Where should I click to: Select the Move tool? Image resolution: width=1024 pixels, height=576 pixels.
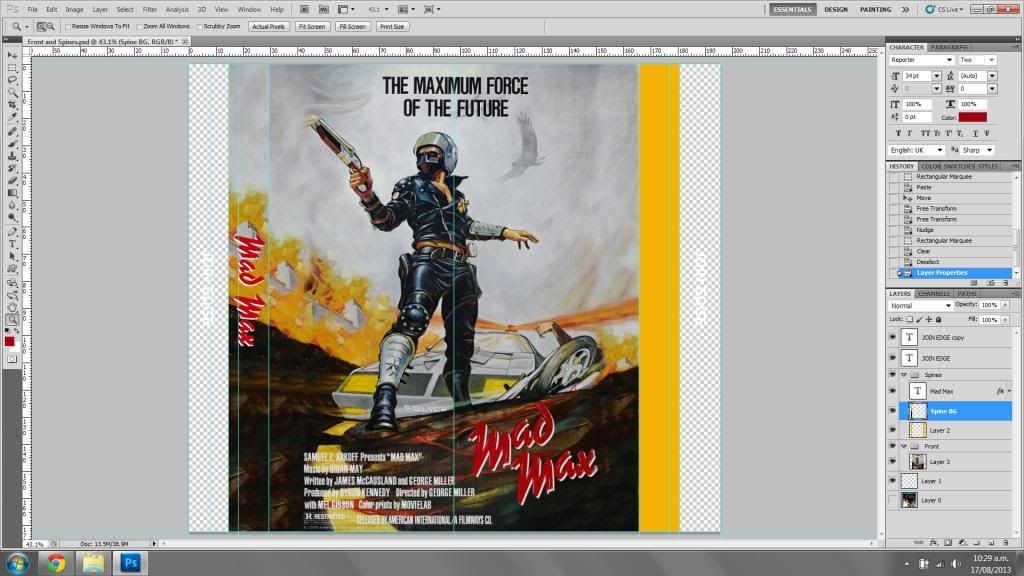12,55
